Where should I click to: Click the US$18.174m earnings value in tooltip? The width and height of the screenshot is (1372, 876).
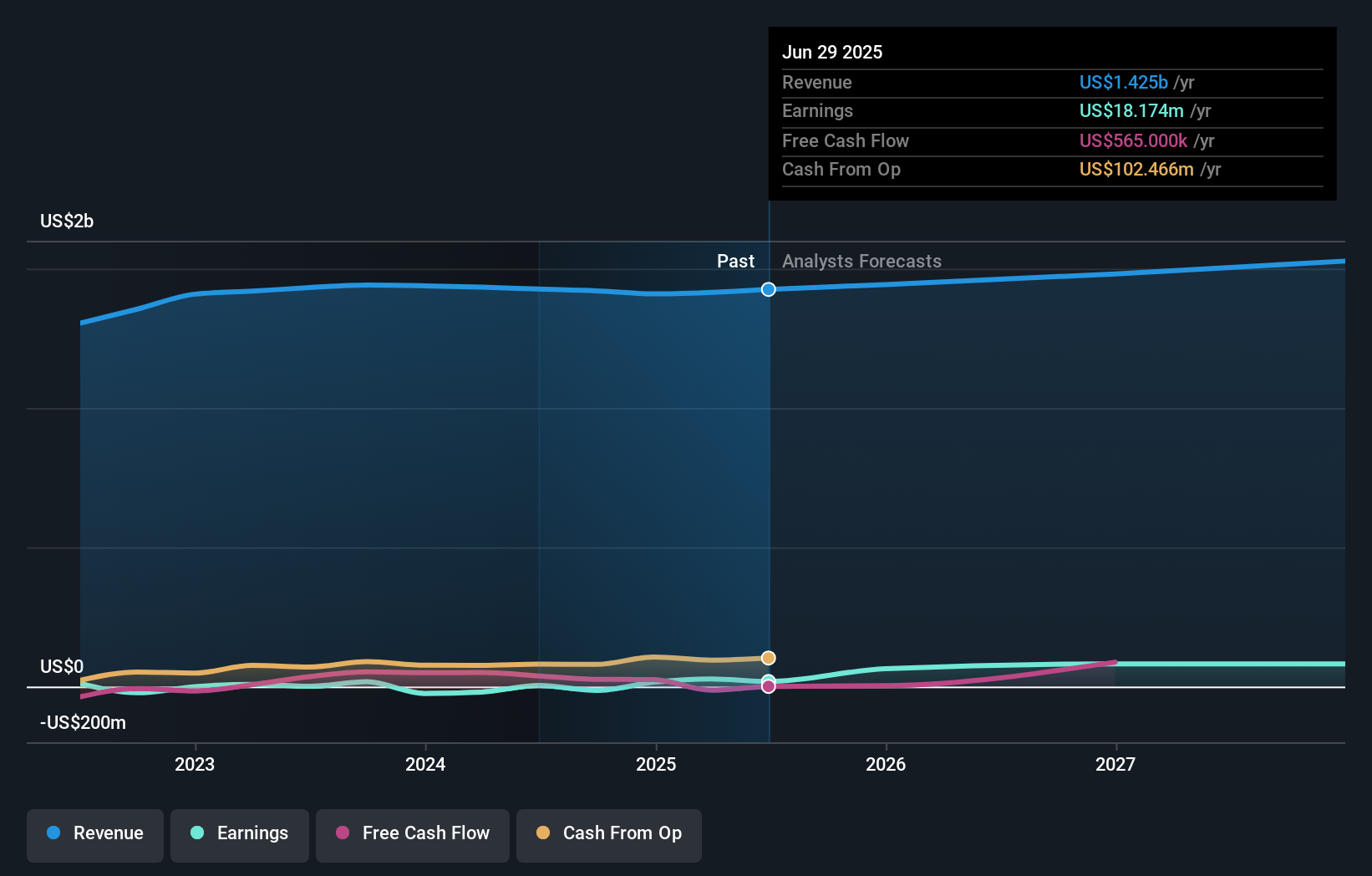(1131, 110)
